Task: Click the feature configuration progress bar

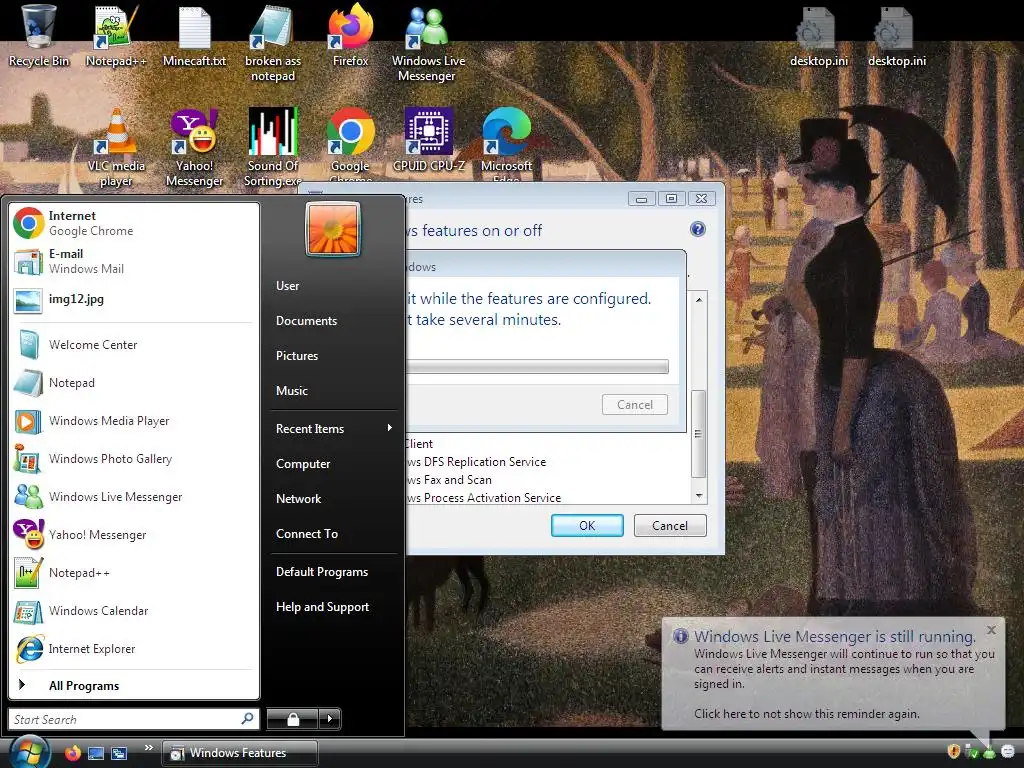Action: click(537, 366)
